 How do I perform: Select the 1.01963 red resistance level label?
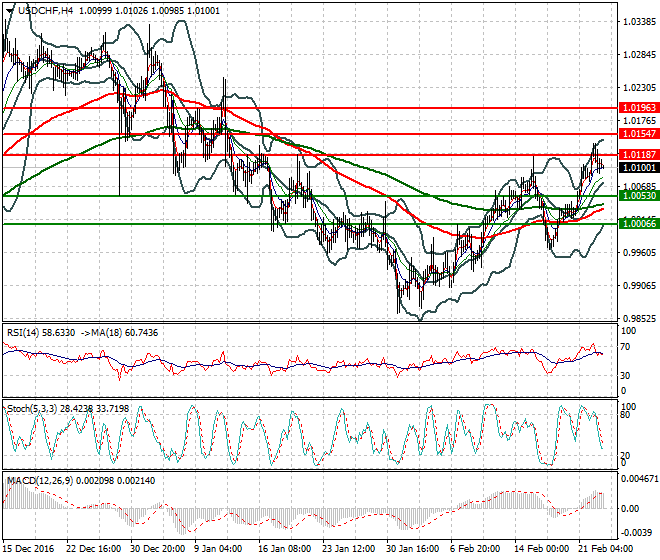639,108
